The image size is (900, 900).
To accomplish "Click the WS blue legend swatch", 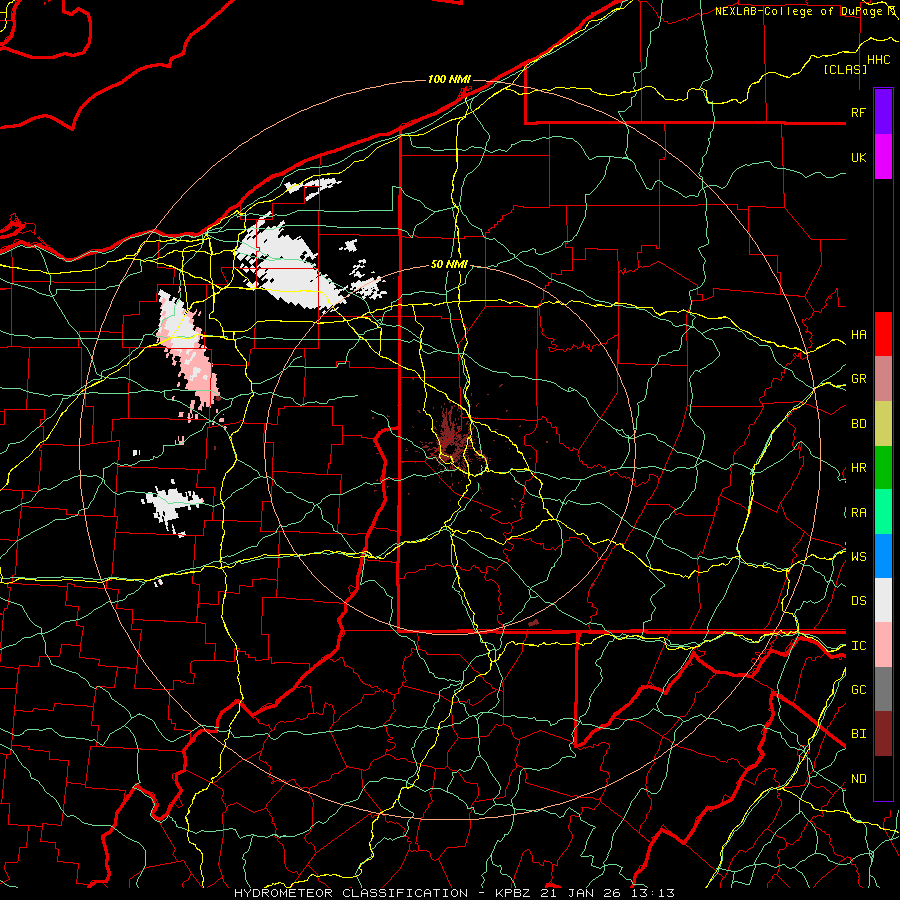I will tap(883, 556).
